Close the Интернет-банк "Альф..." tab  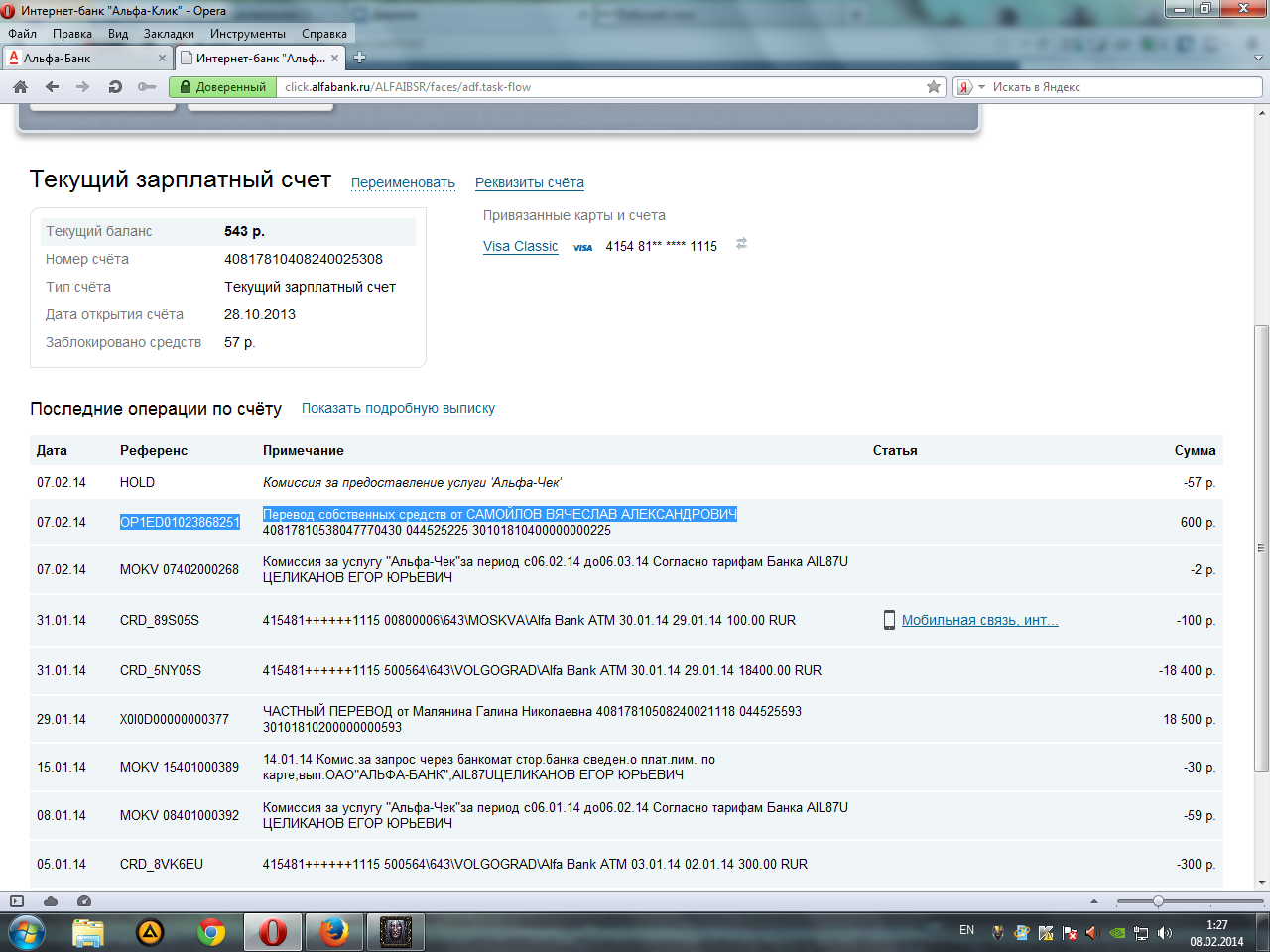pos(334,59)
